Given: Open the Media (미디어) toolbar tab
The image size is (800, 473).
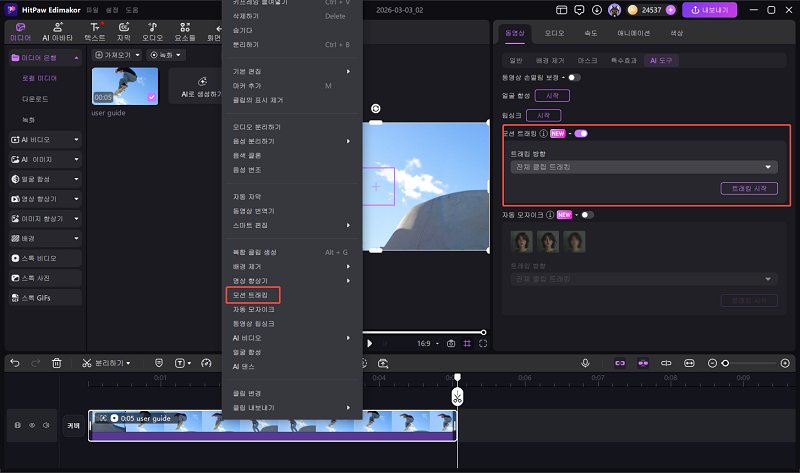Looking at the screenshot, I should (20, 32).
